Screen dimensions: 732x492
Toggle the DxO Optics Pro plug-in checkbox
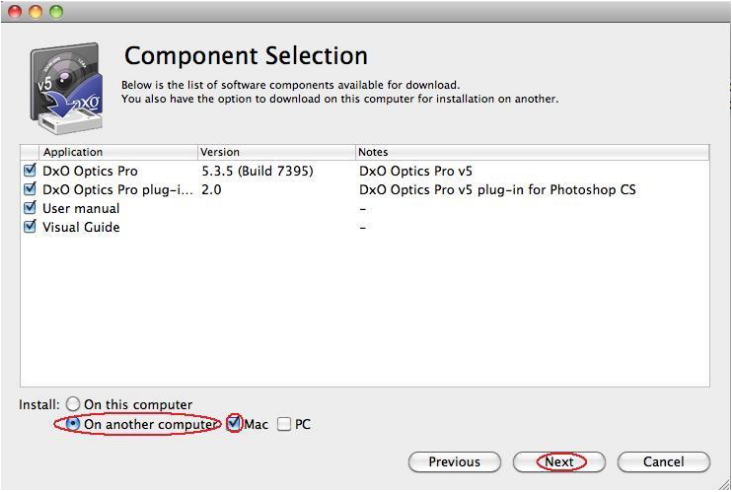29,189
